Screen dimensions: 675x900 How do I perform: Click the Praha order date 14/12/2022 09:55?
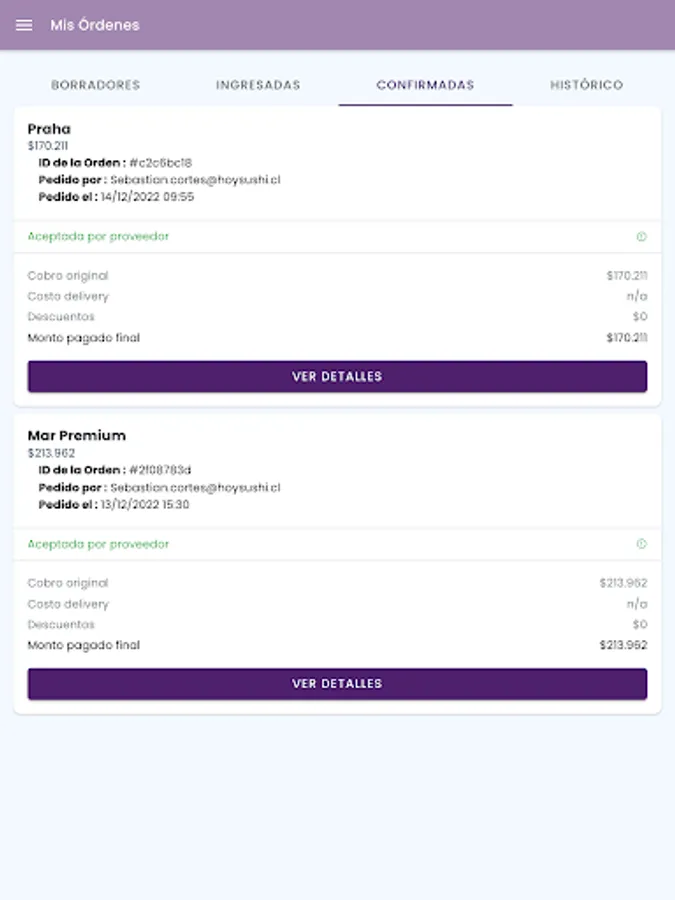[147, 197]
